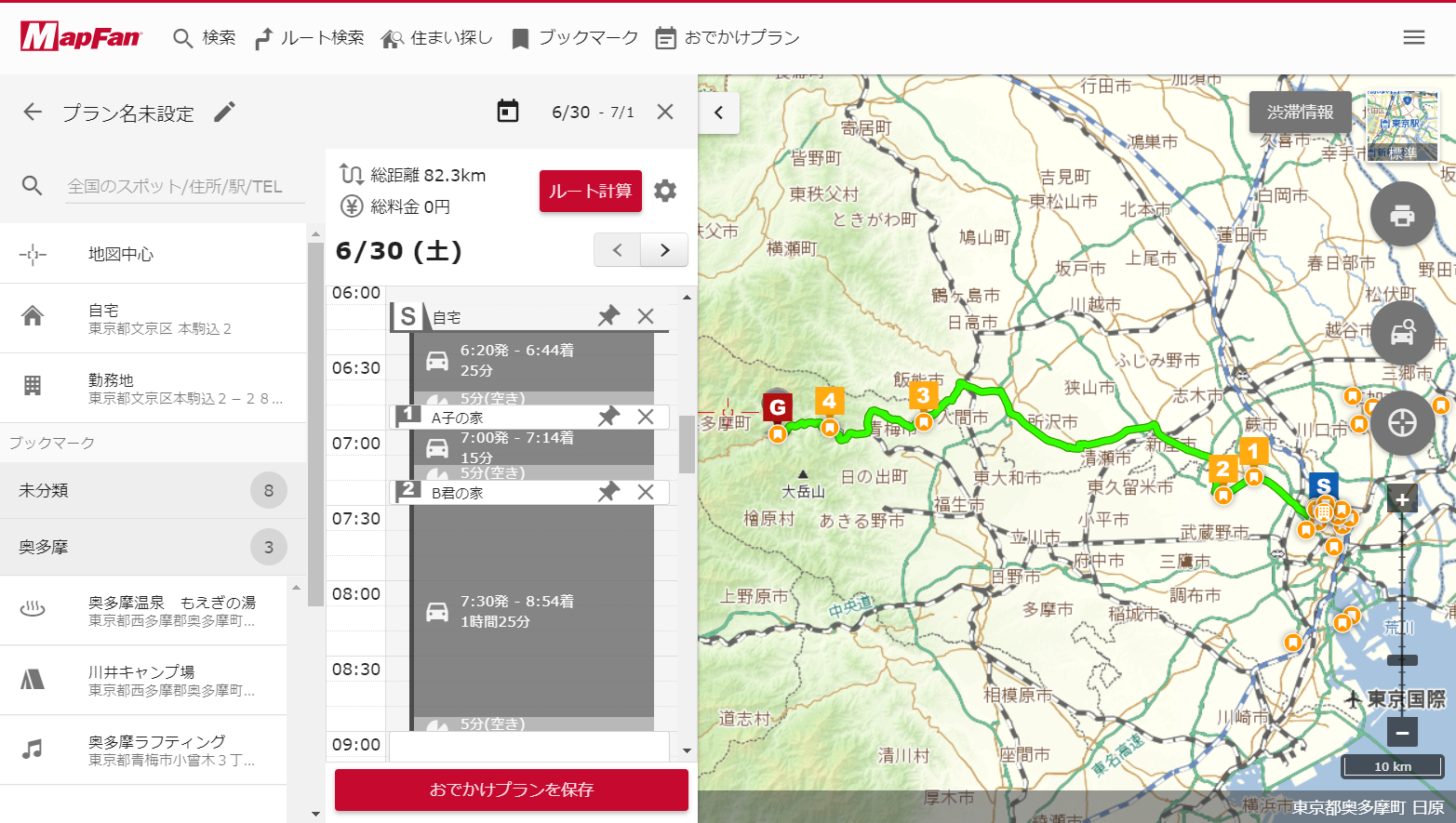Select the 7:00発 - 7:14着 drive segment
Screen dimensions: 1456x823
pos(533,447)
